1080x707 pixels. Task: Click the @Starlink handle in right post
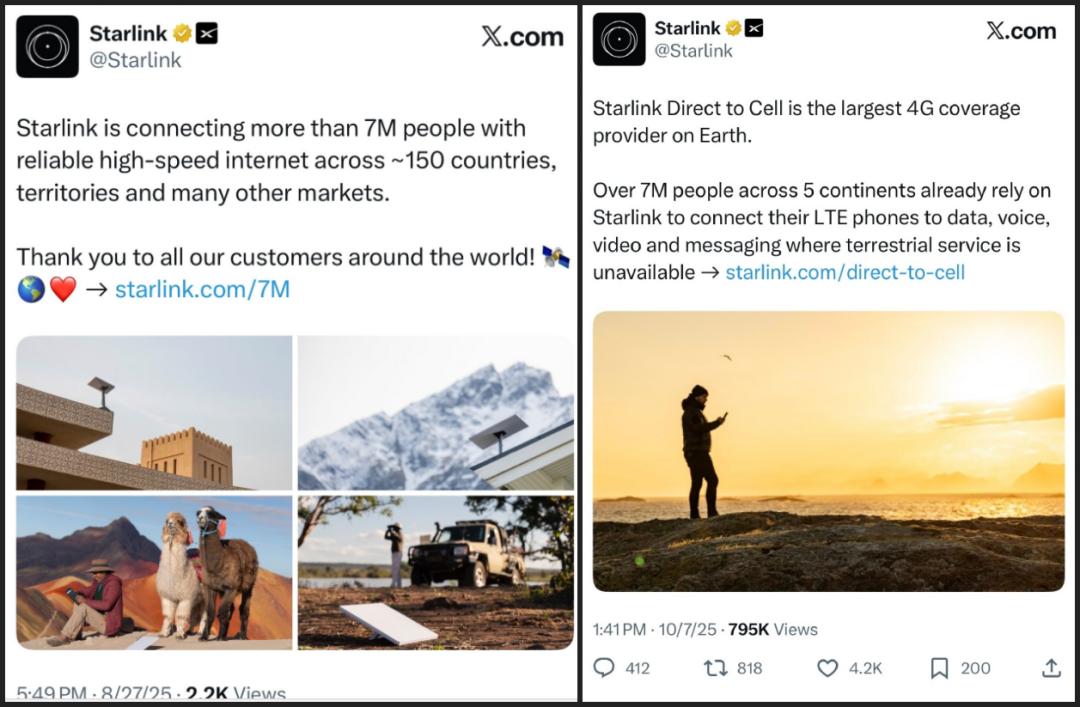(x=693, y=51)
